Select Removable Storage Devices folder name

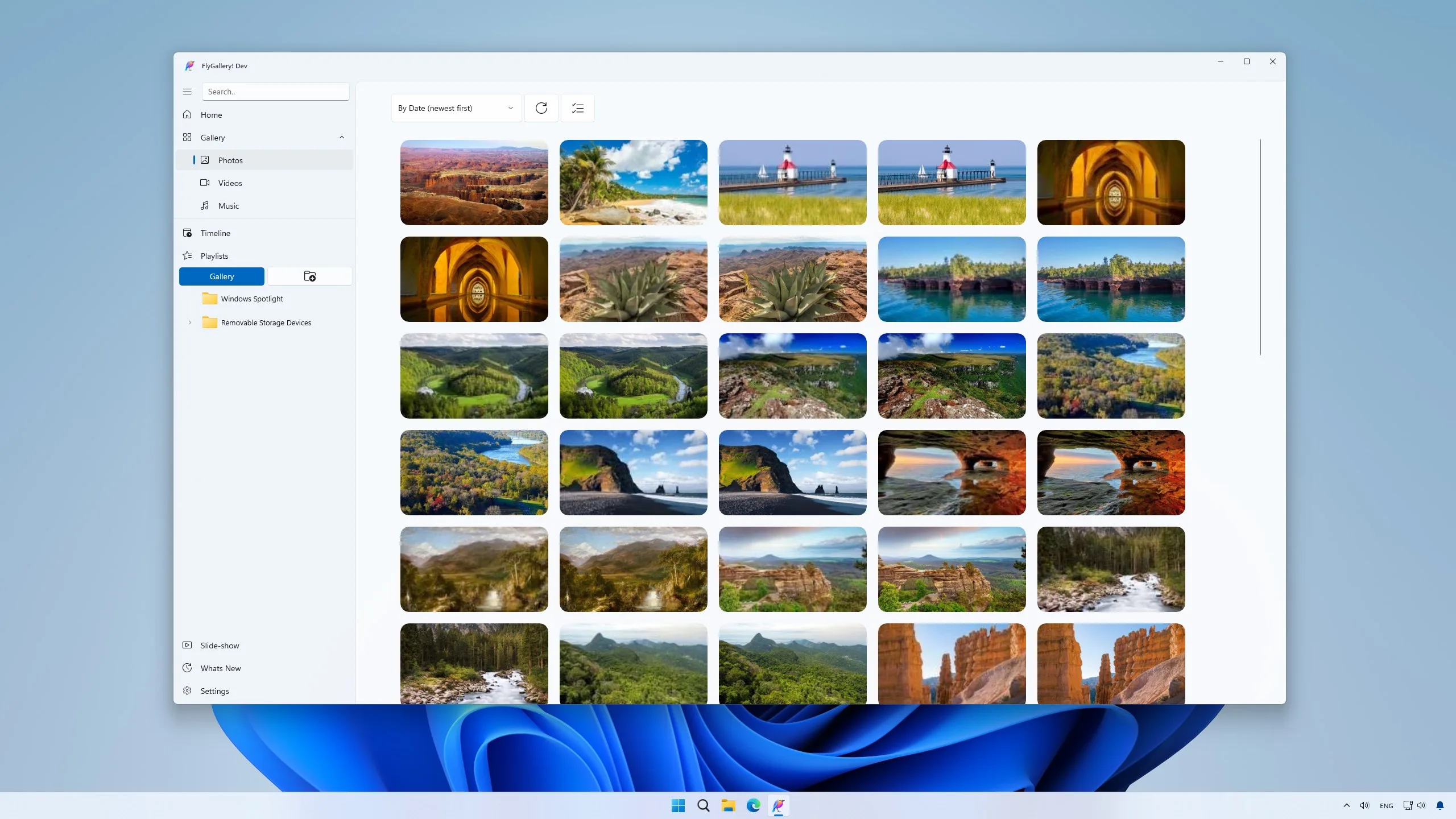click(266, 322)
